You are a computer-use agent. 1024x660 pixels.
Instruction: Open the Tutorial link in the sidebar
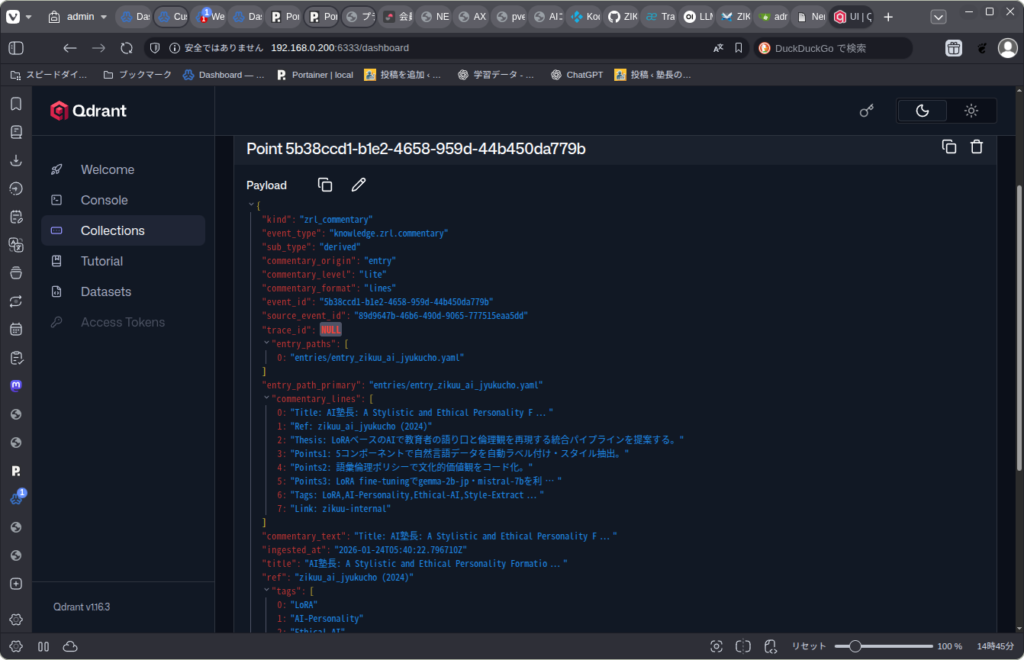pos(102,261)
